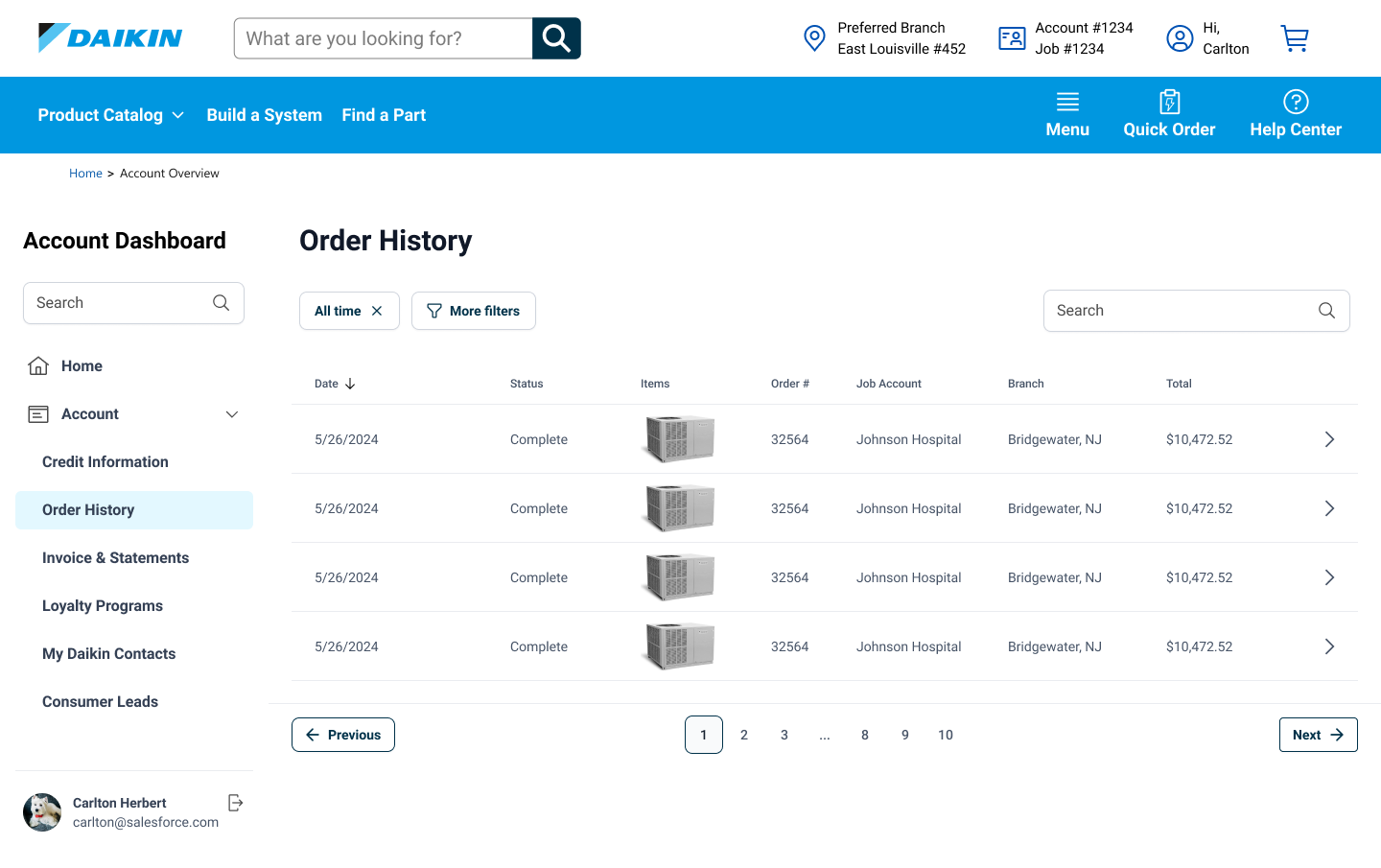Open the Menu hamburger icon

tap(1067, 102)
